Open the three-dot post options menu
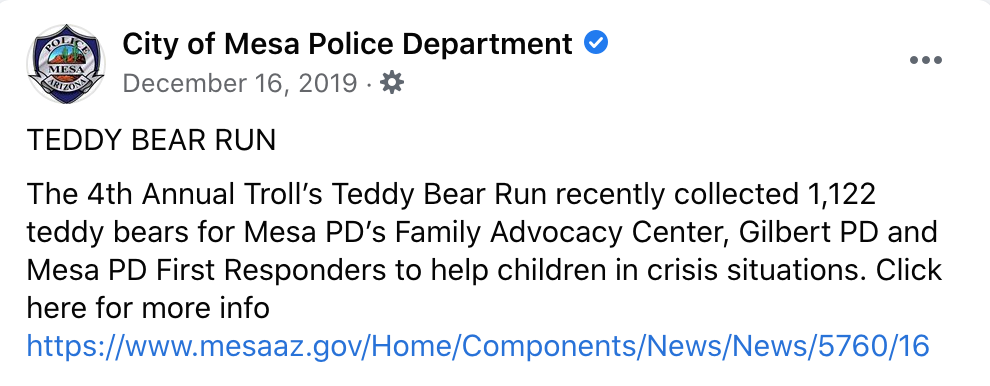The height and width of the screenshot is (386, 990). tap(926, 61)
